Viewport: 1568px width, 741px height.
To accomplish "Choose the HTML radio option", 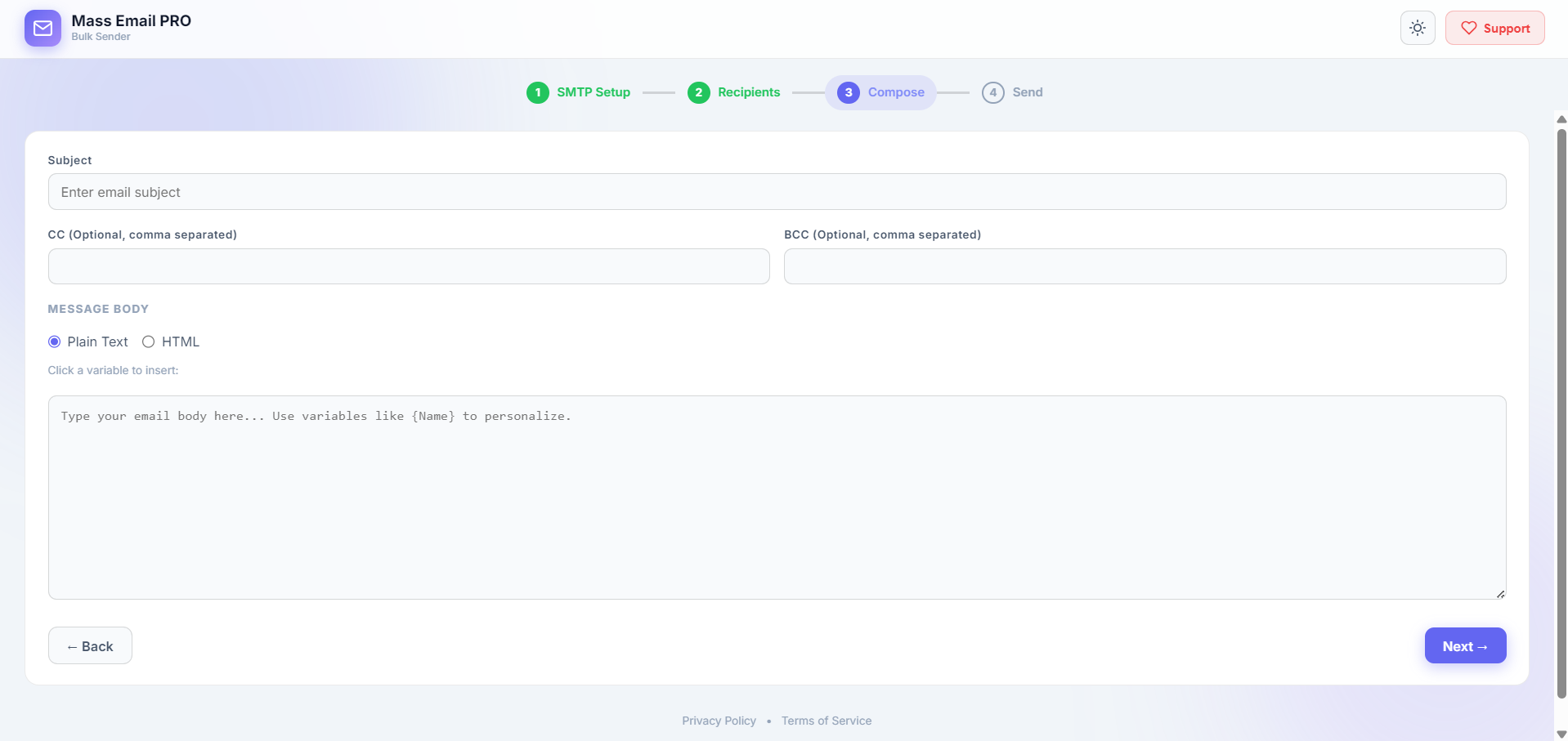I will click(149, 341).
